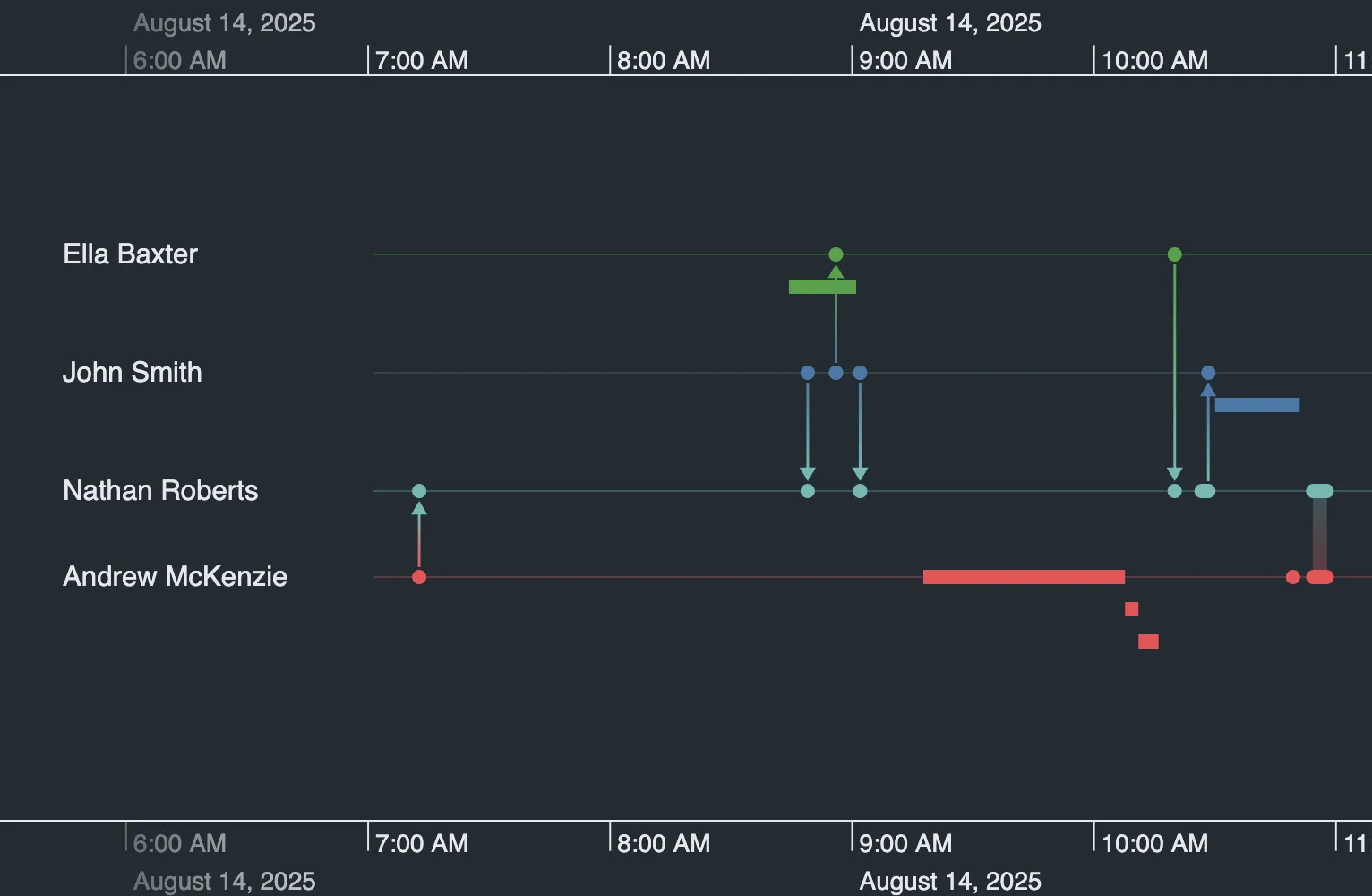This screenshot has width=1372, height=896.
Task: Select Nathan Roberts' teal pill near 11 AM
Action: click(x=1320, y=491)
